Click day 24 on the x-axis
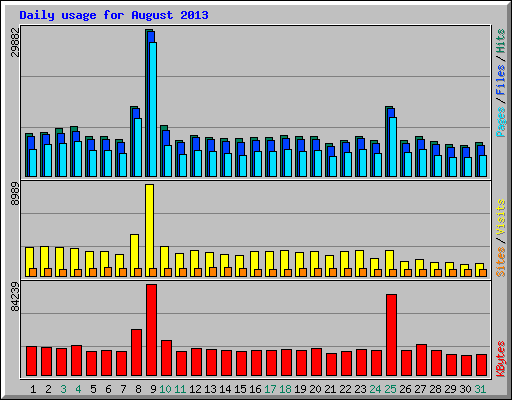This screenshot has height=400, width=512. pyautogui.click(x=375, y=389)
